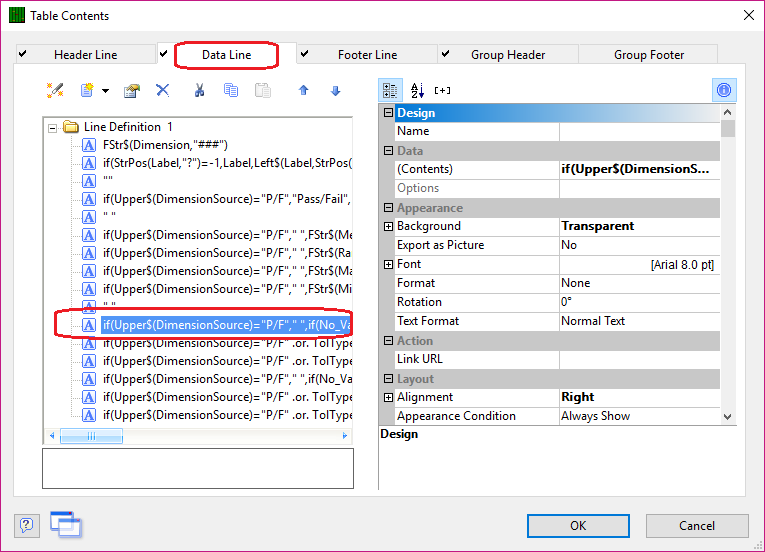Click the help question mark icon
Image resolution: width=765 pixels, height=552 pixels.
click(x=26, y=525)
